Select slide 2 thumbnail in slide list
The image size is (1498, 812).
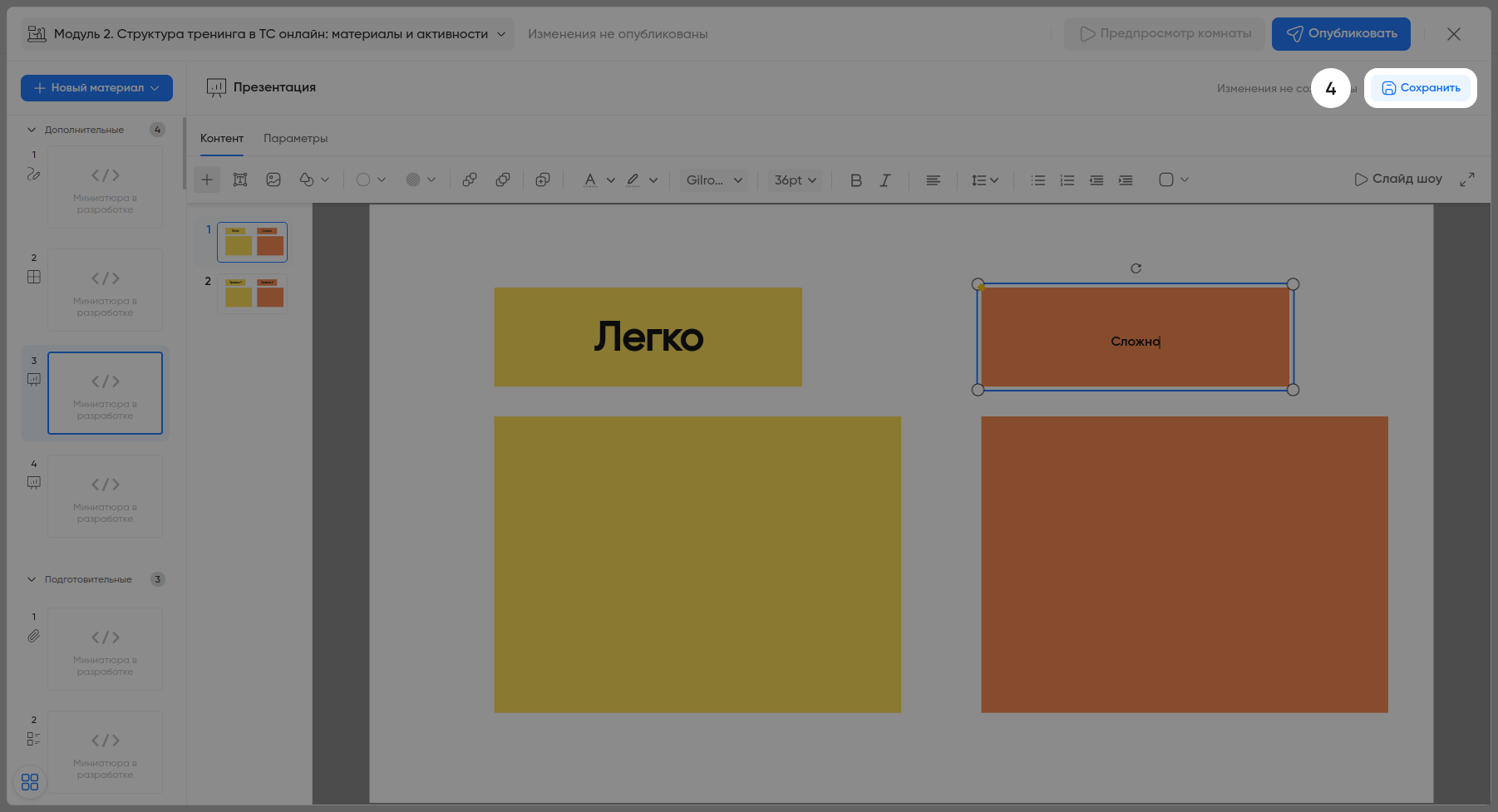point(253,294)
